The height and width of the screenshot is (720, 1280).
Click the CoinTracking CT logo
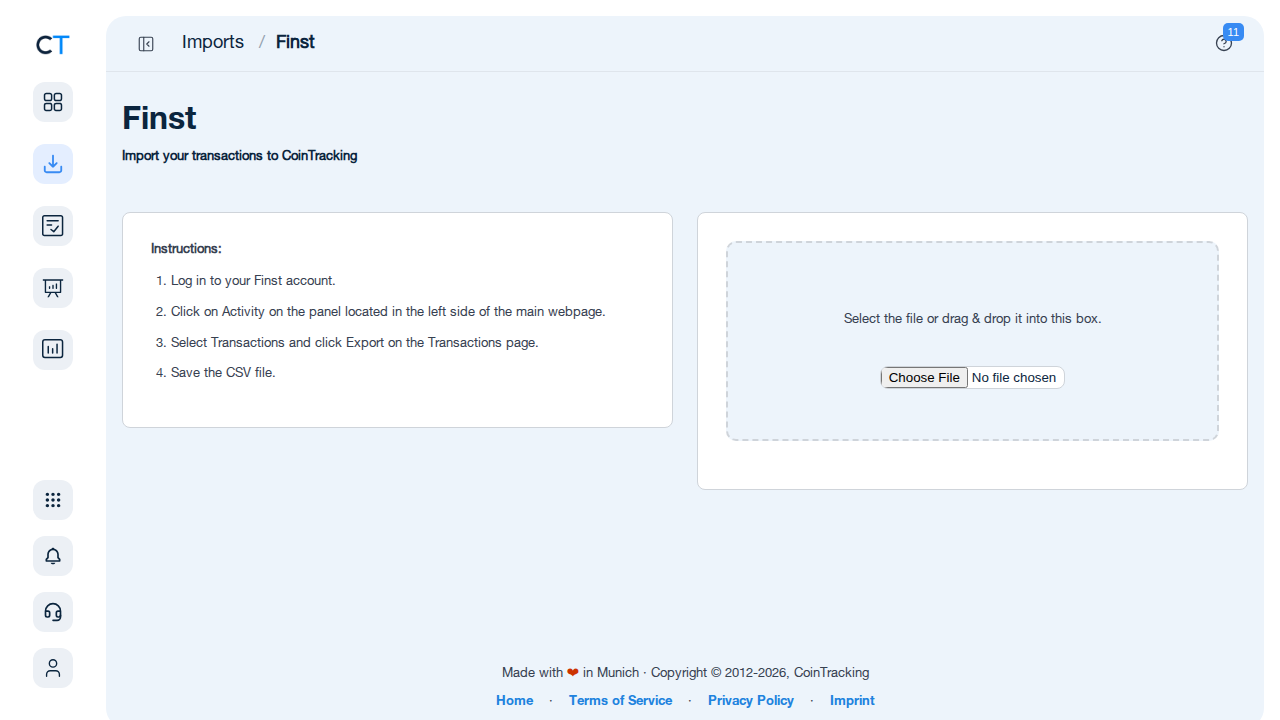(x=52, y=45)
